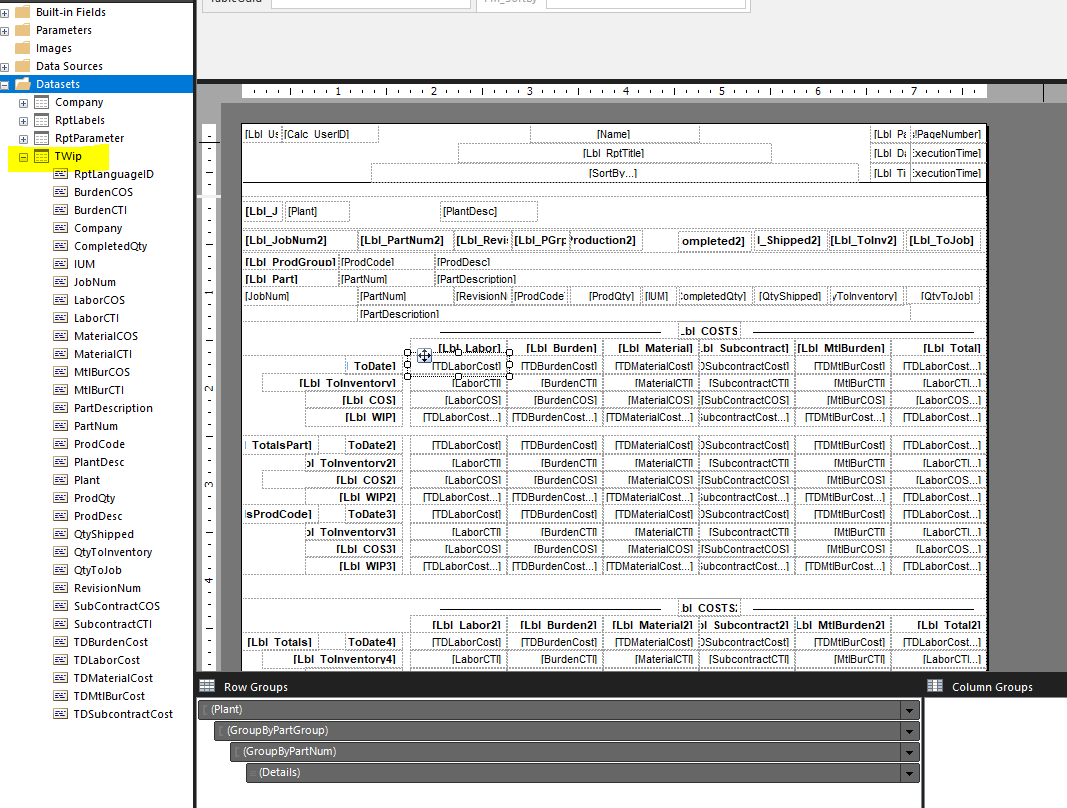
Task: Collapse the Datasets folder node
Action: pos(4,85)
